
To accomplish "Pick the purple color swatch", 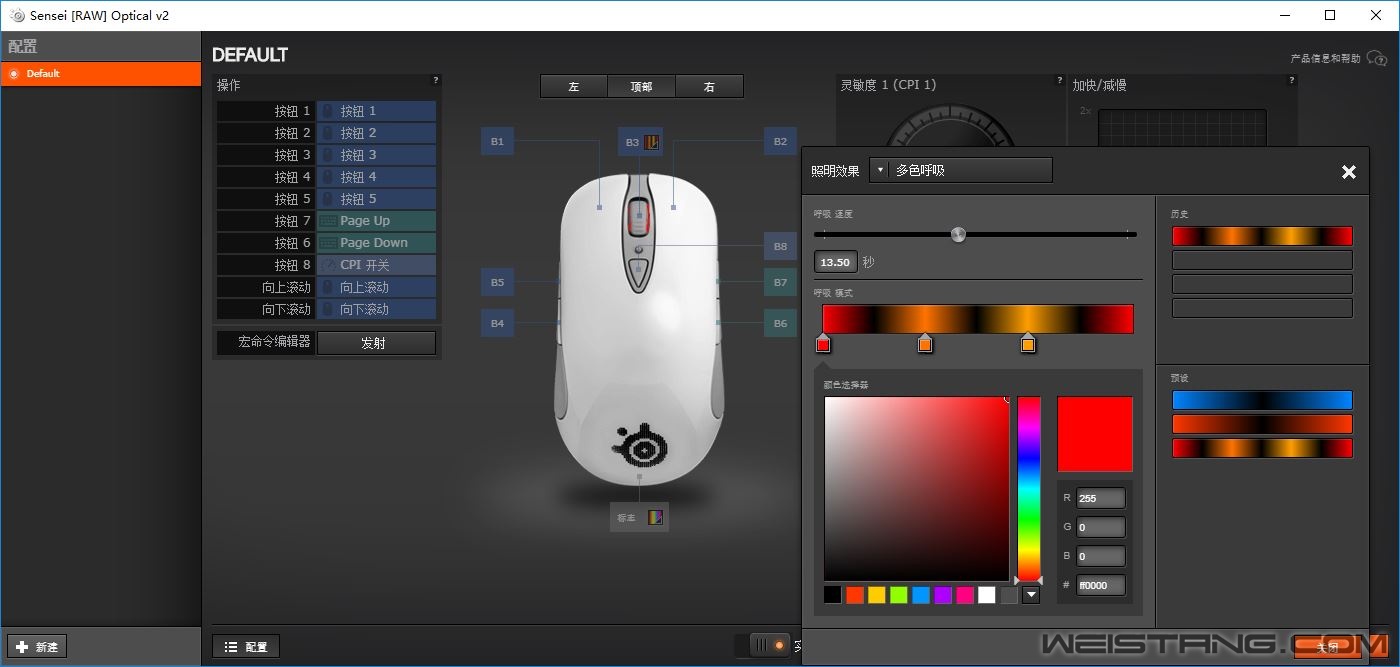I will point(943,595).
